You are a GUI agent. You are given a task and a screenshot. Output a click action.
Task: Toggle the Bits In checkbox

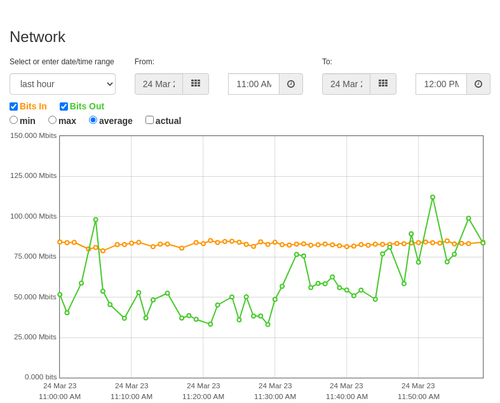[x=14, y=106]
